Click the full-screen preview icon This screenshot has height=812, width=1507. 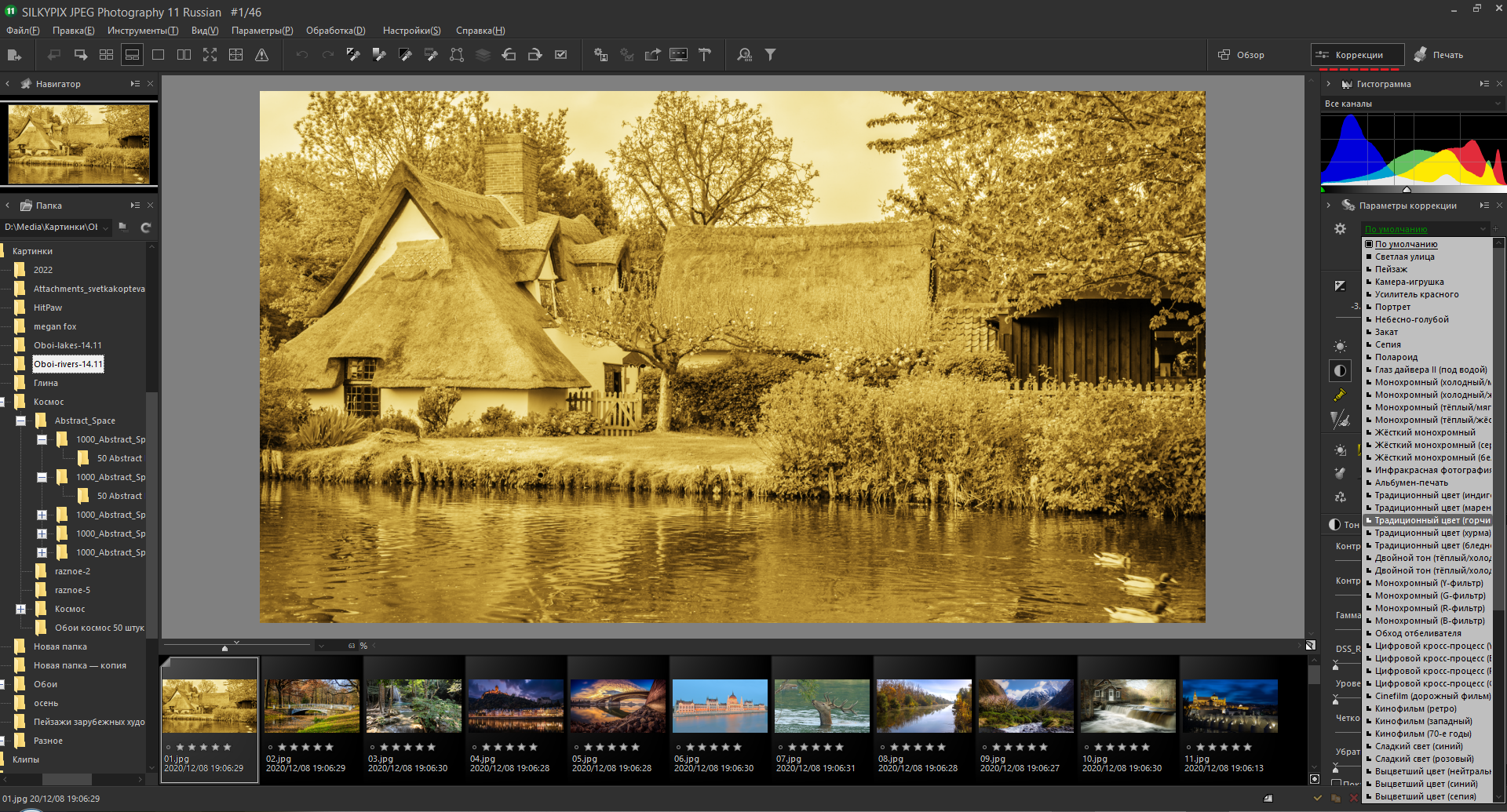tap(210, 55)
